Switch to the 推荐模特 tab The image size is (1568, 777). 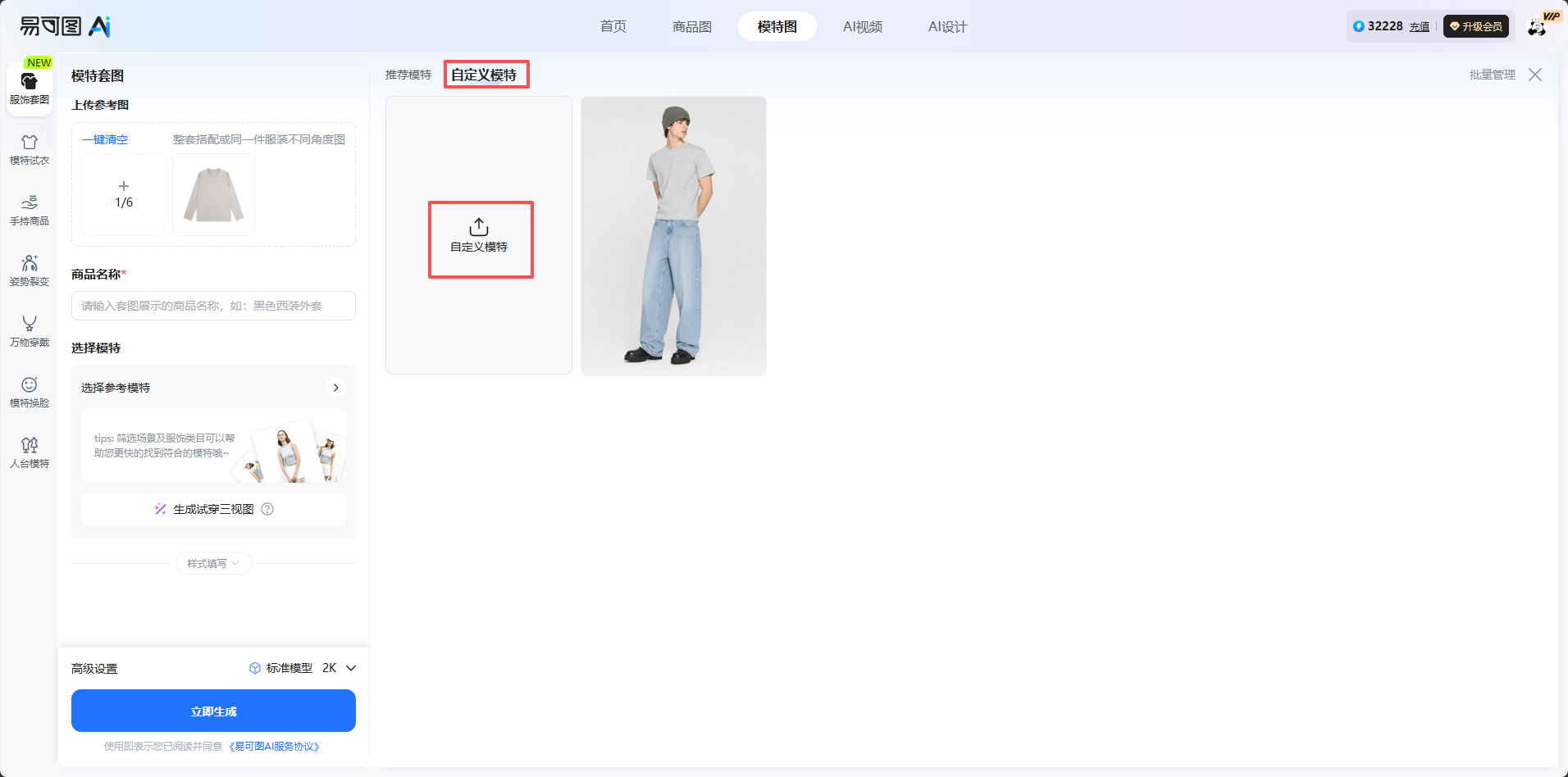point(408,75)
